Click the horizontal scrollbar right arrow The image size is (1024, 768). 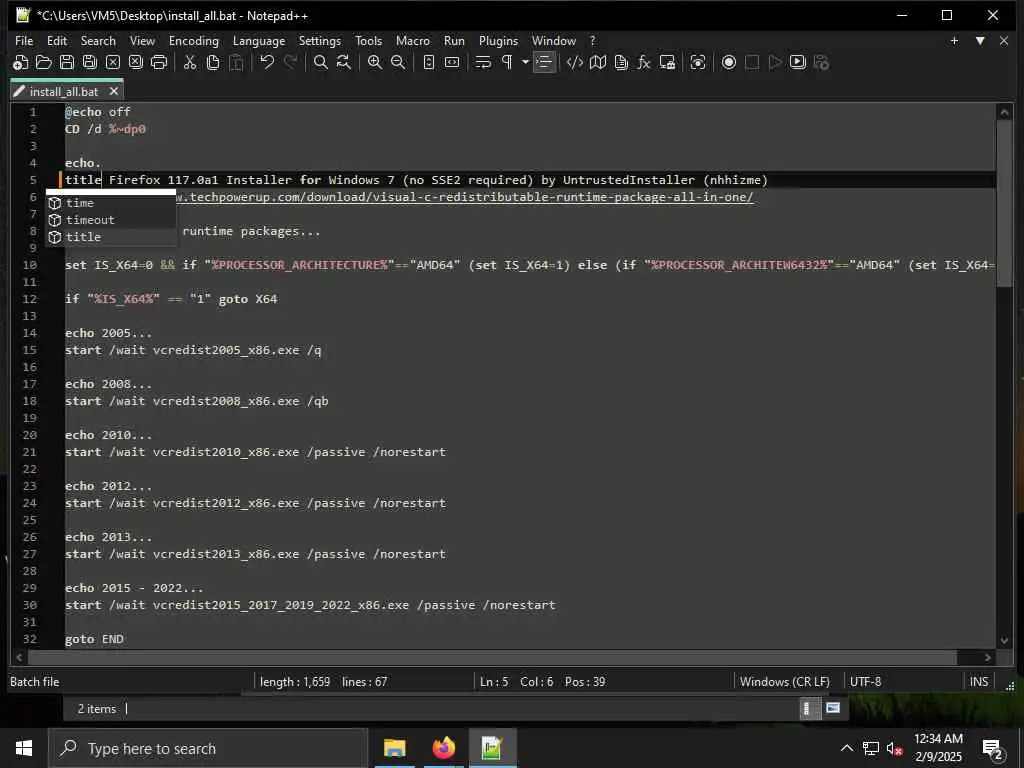pos(988,658)
